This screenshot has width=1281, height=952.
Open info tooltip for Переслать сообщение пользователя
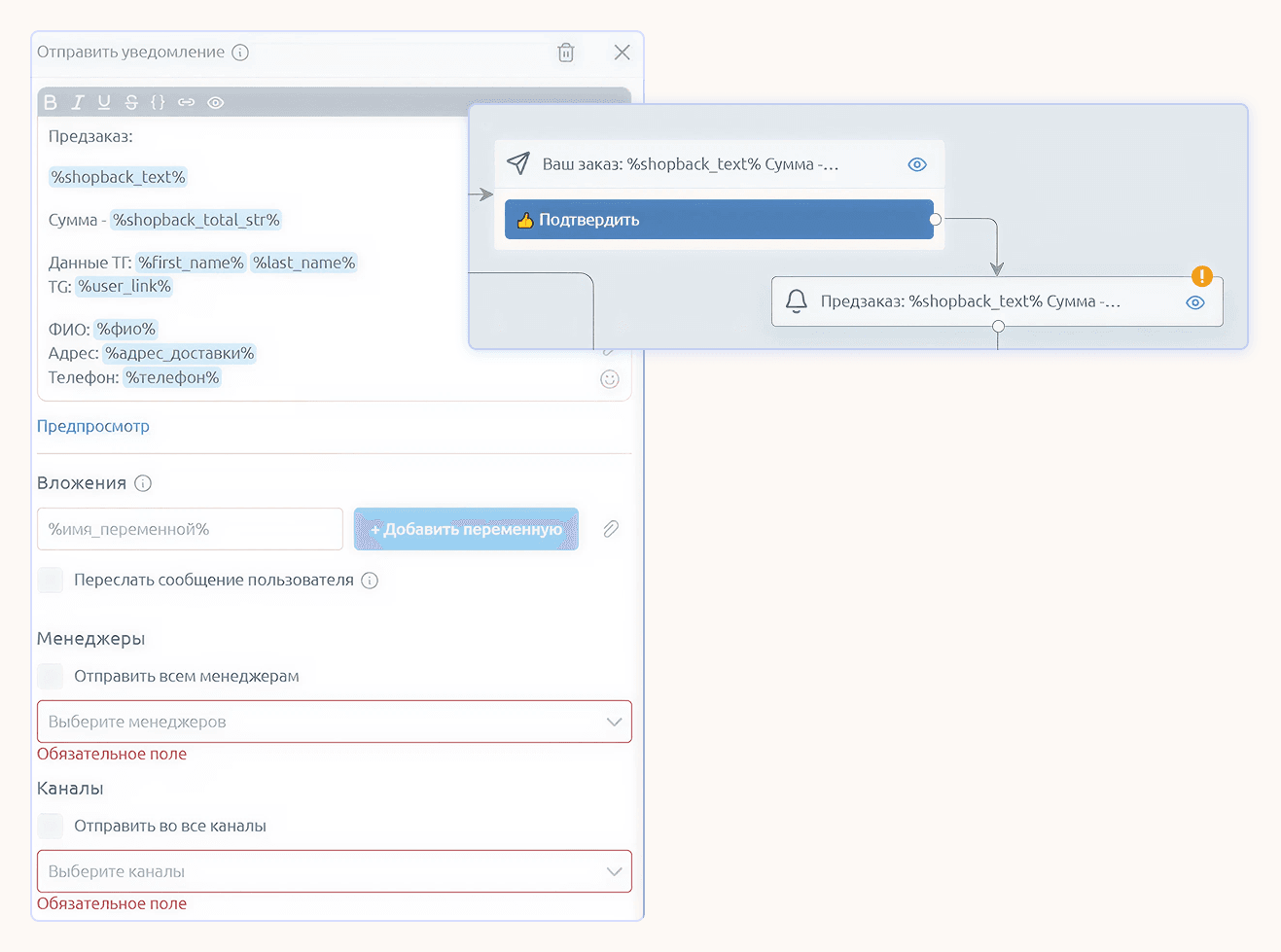370,581
